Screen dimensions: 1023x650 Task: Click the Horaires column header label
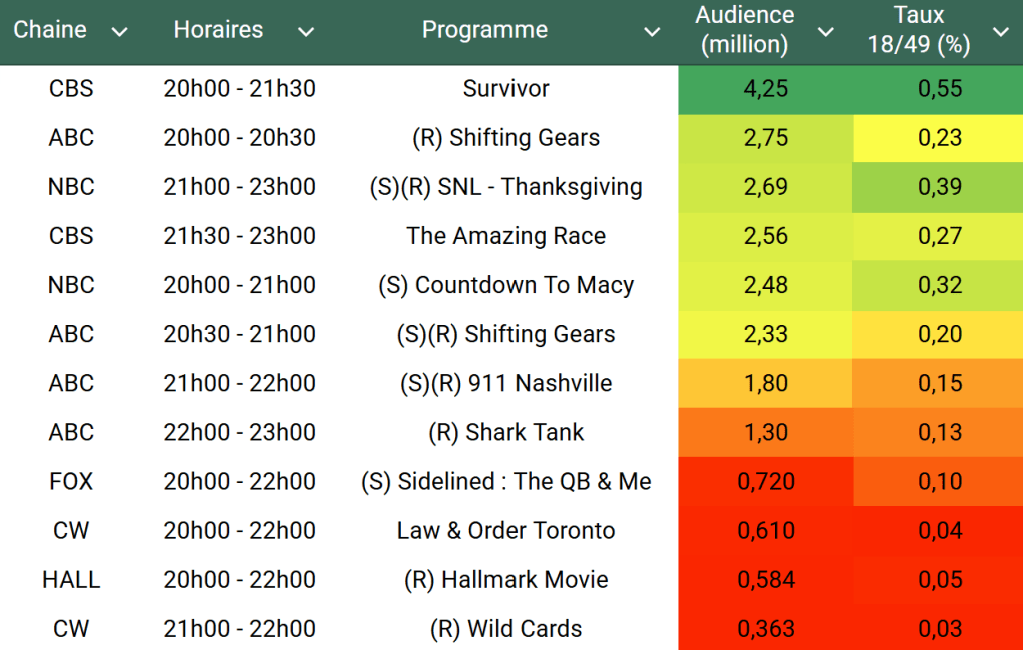pos(218,30)
